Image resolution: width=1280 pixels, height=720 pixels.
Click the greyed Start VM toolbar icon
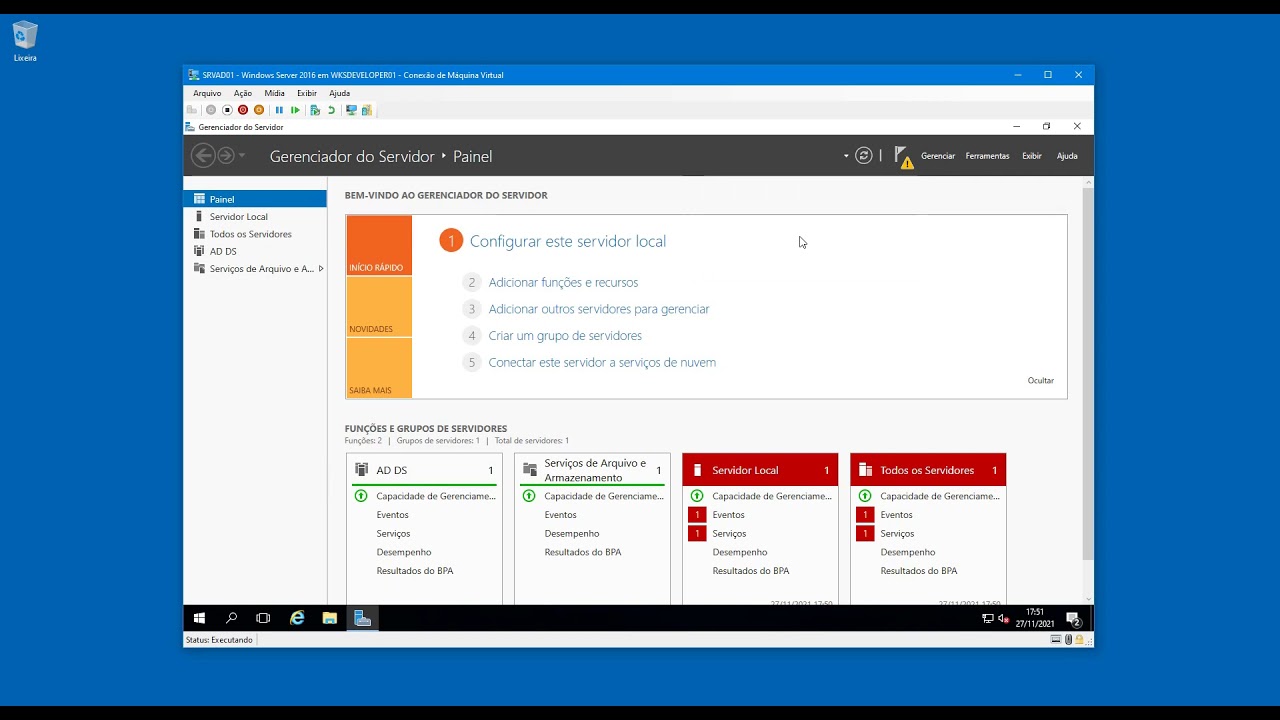[x=211, y=110]
